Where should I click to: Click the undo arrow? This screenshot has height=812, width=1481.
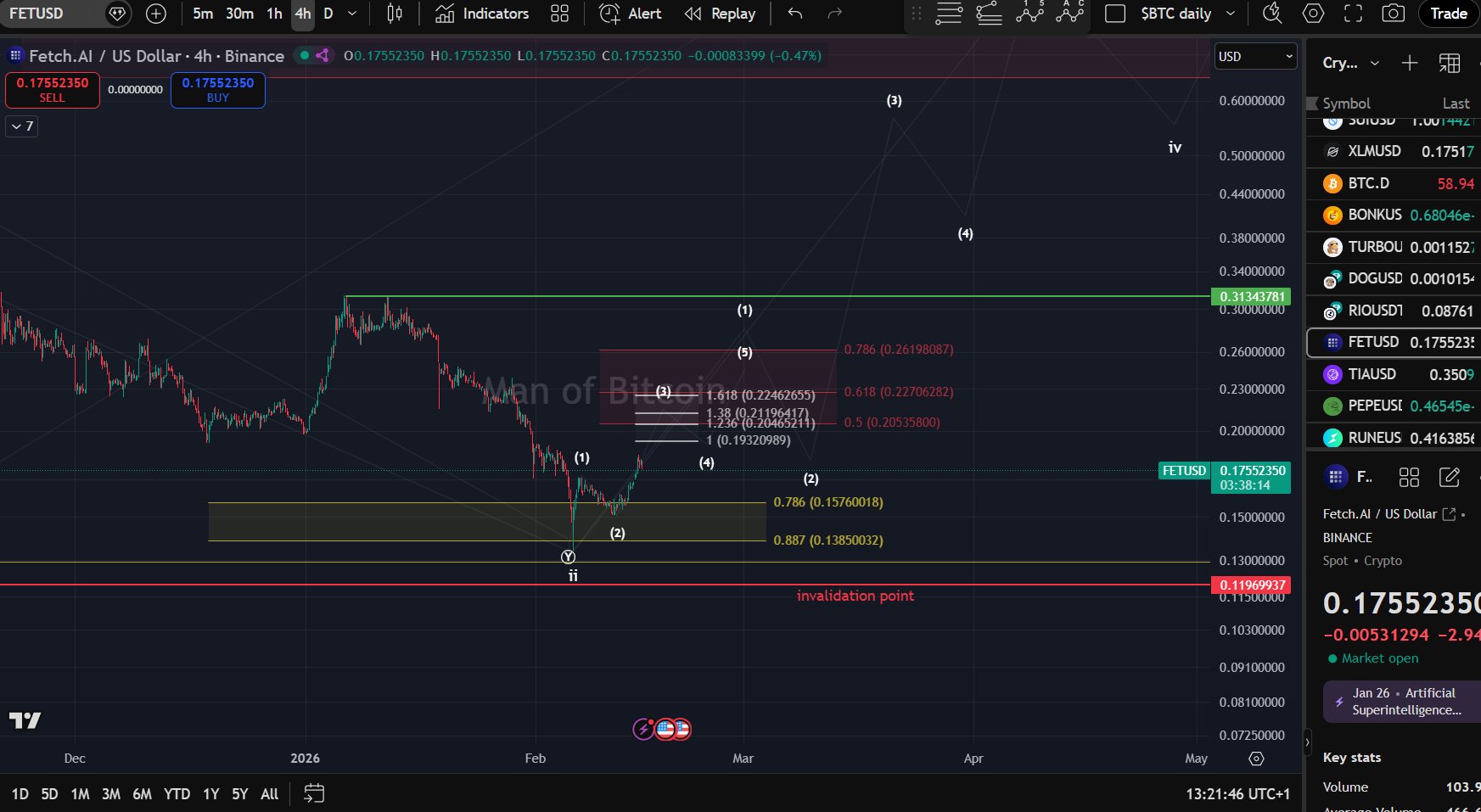coord(794,14)
